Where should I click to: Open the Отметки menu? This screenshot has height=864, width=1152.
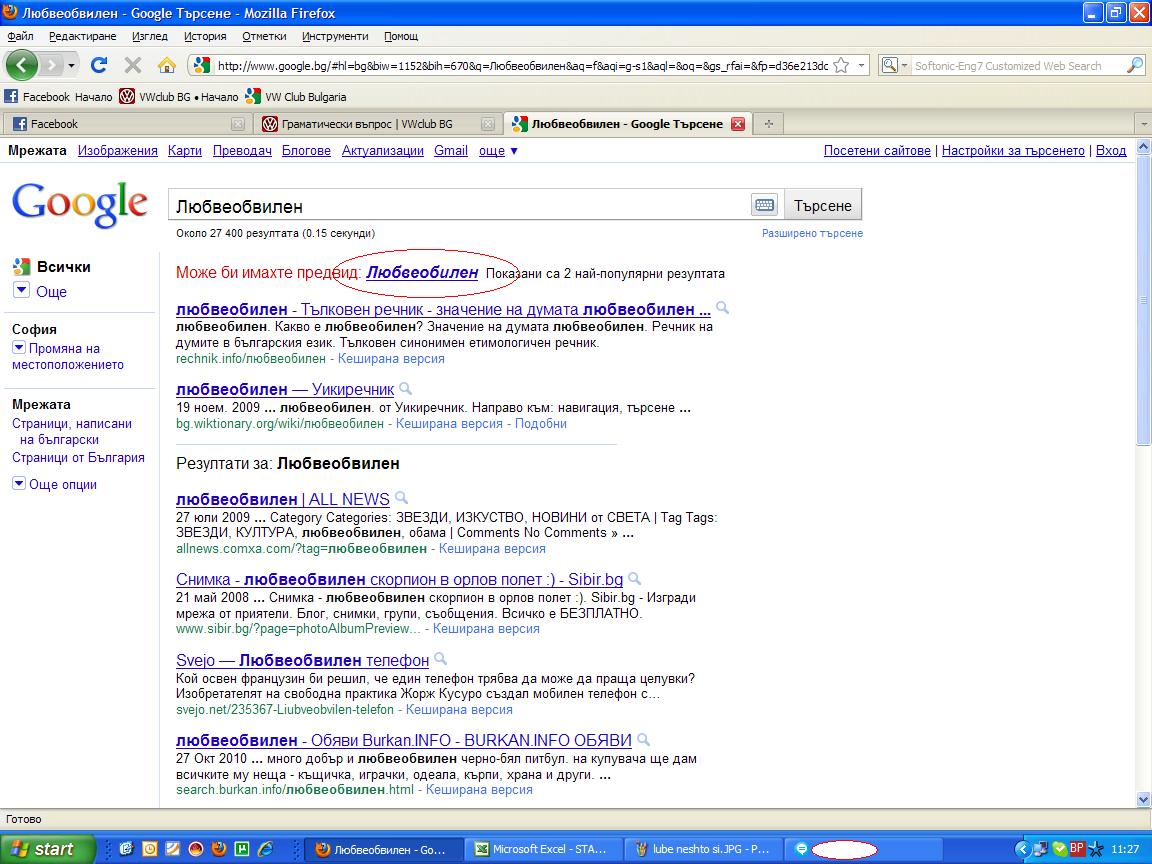(264, 36)
